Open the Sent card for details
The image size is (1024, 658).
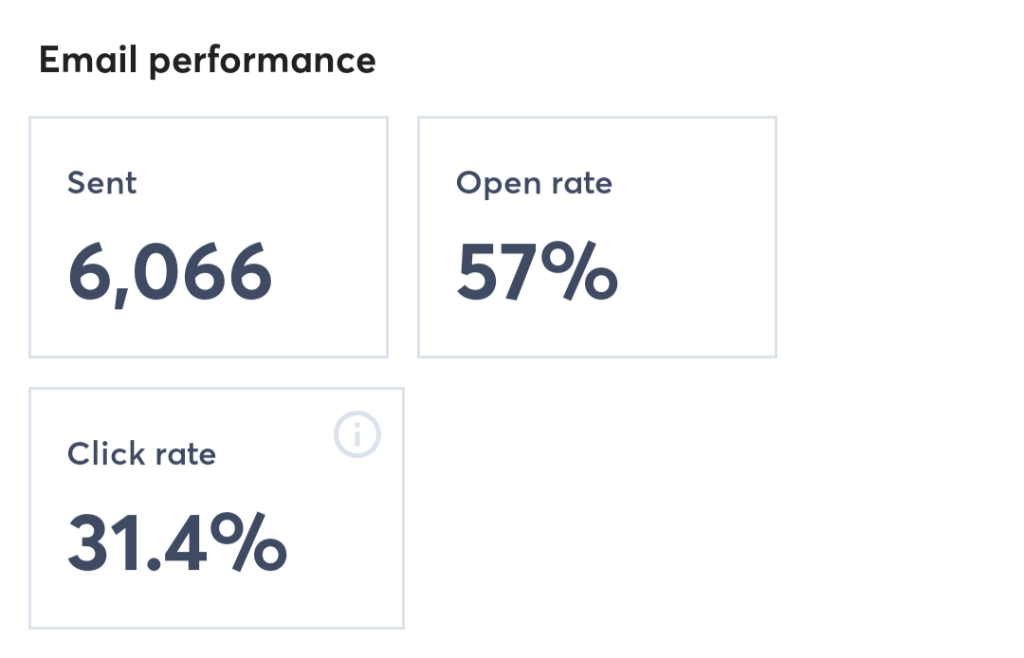click(208, 236)
